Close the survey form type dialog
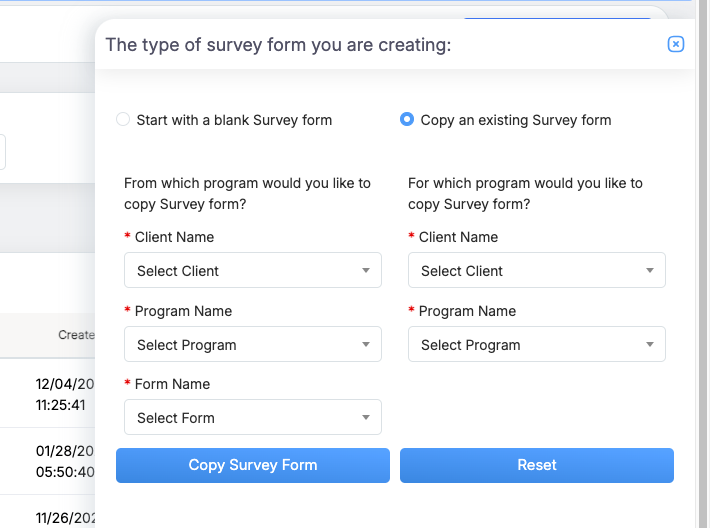 (676, 44)
